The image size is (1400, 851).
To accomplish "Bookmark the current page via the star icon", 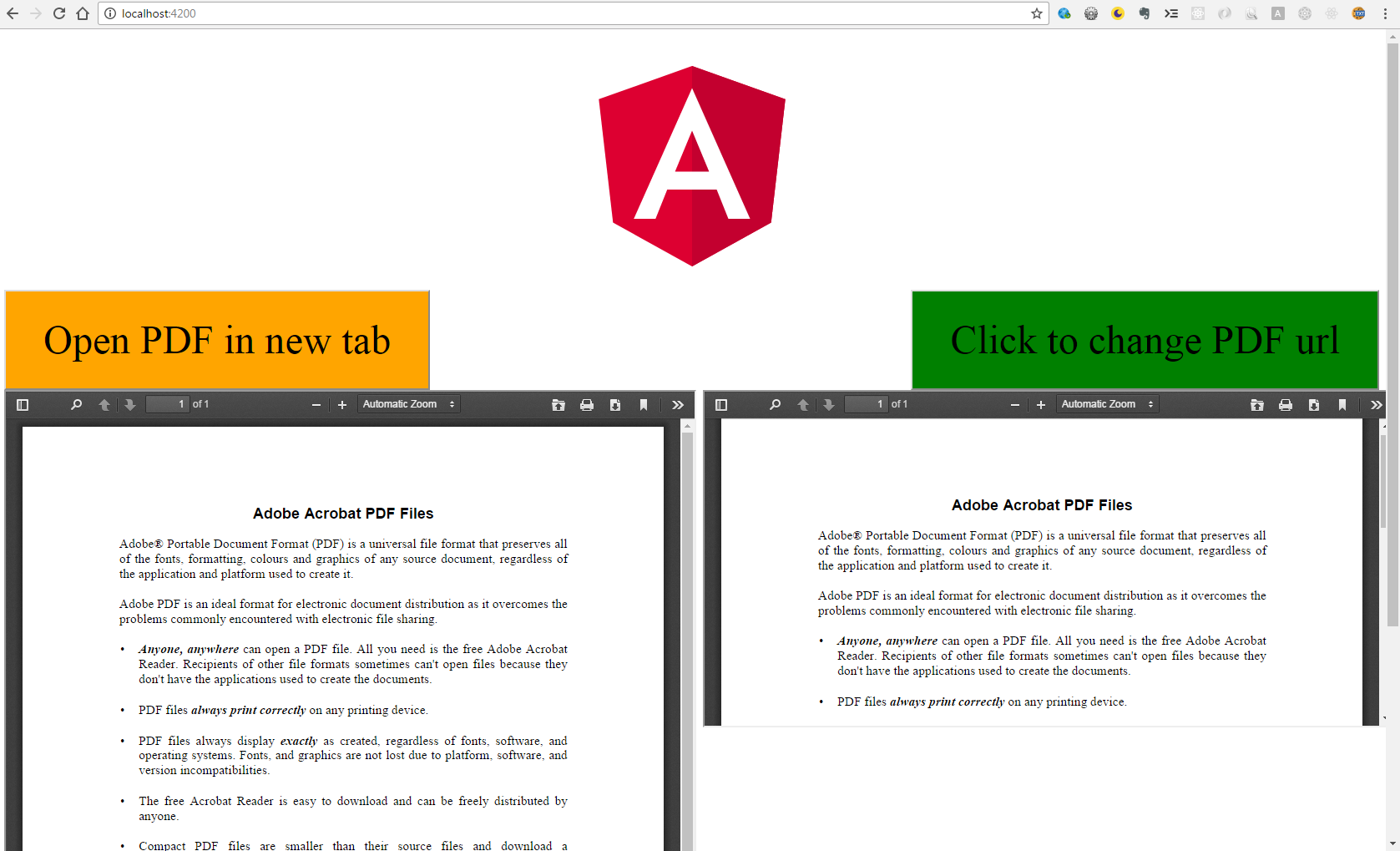I will tap(1036, 13).
